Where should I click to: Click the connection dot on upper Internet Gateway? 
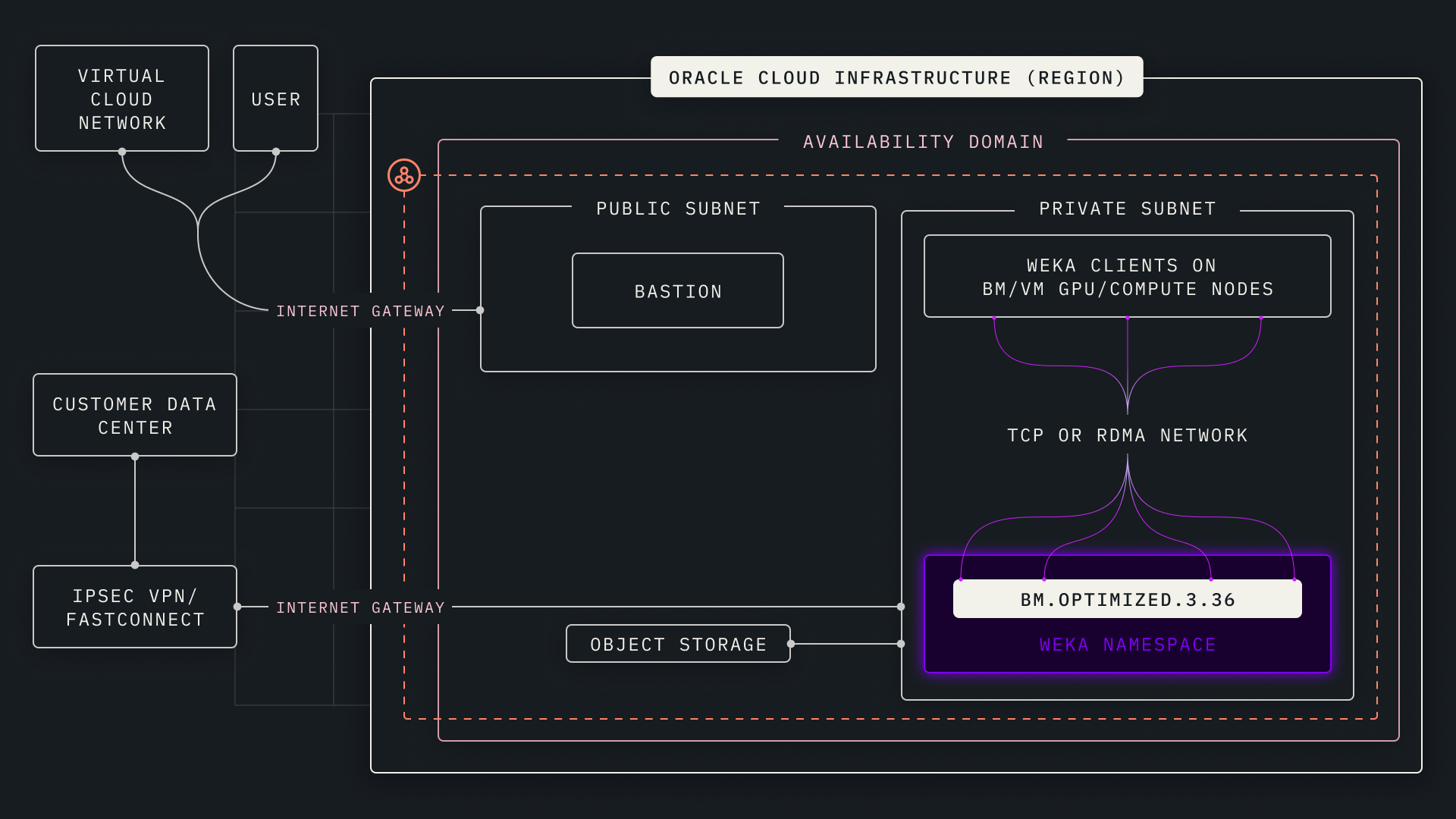pyautogui.click(x=479, y=310)
